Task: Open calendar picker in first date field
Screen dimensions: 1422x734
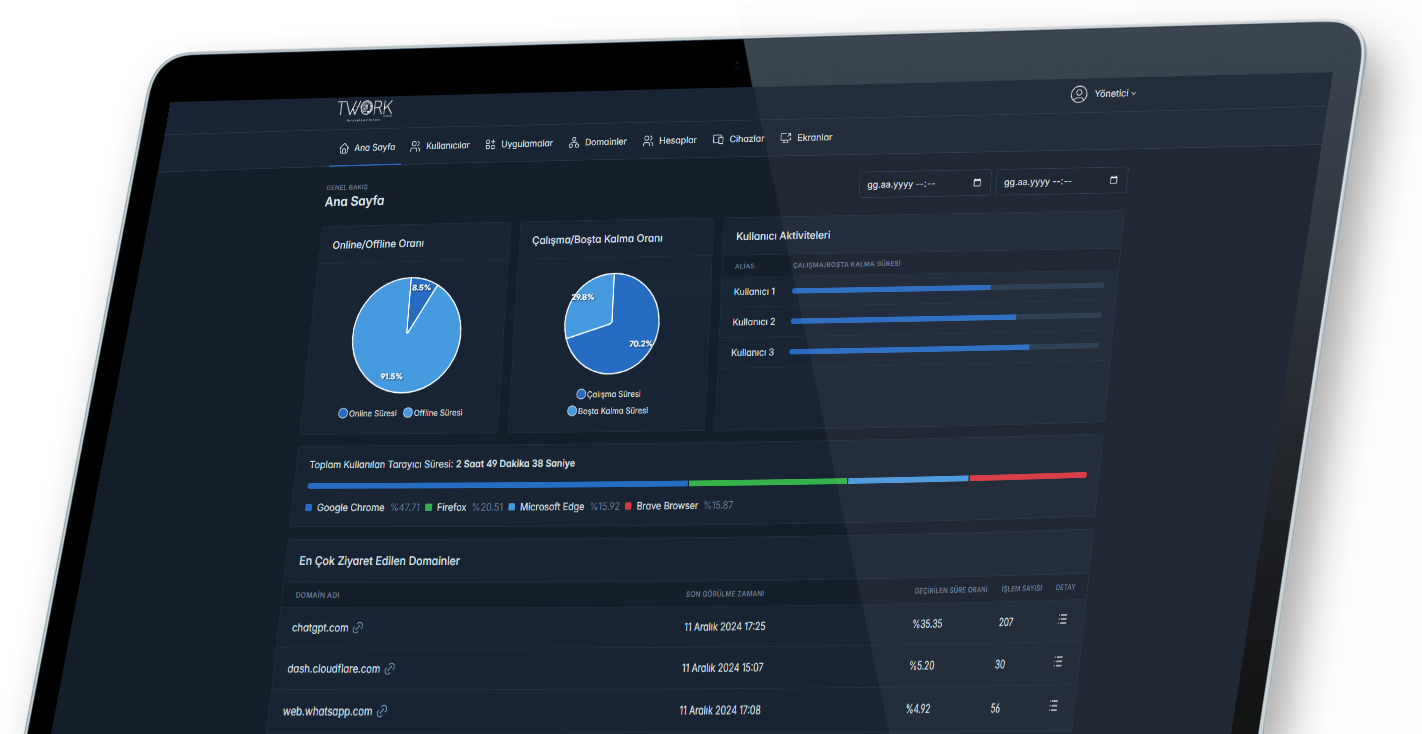Action: click(977, 183)
